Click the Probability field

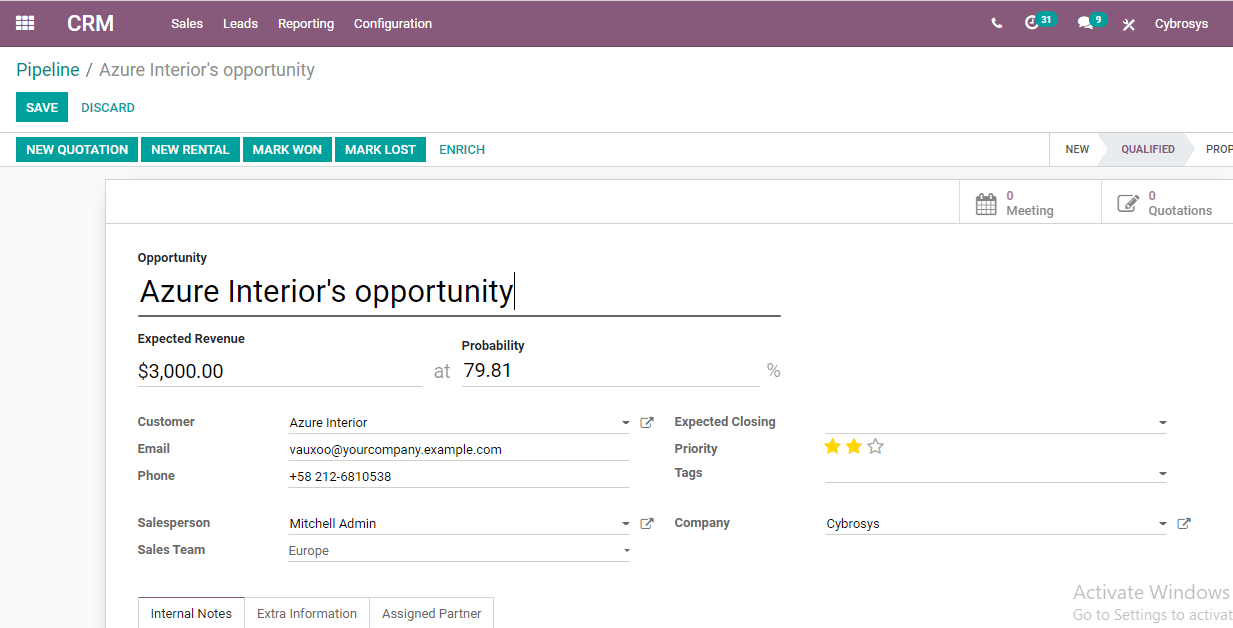pos(611,371)
